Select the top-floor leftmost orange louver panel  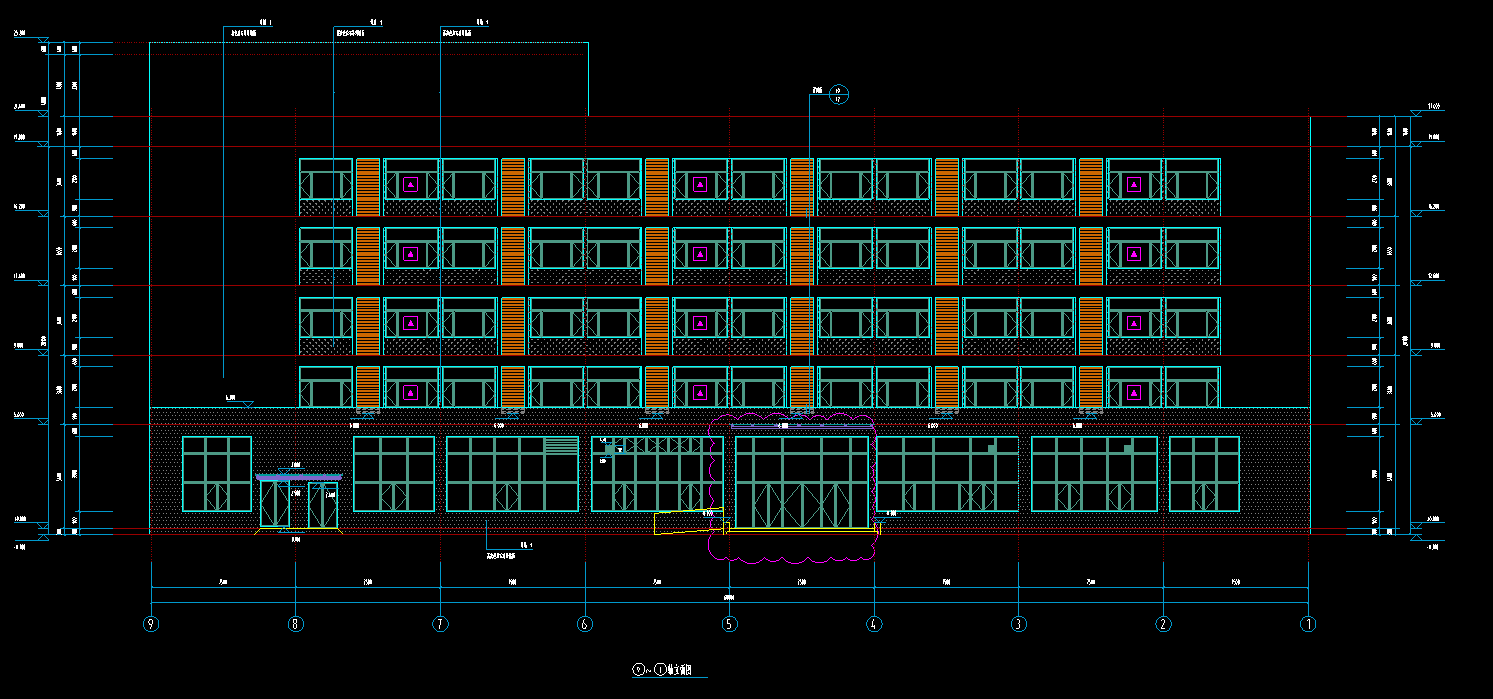coord(368,187)
